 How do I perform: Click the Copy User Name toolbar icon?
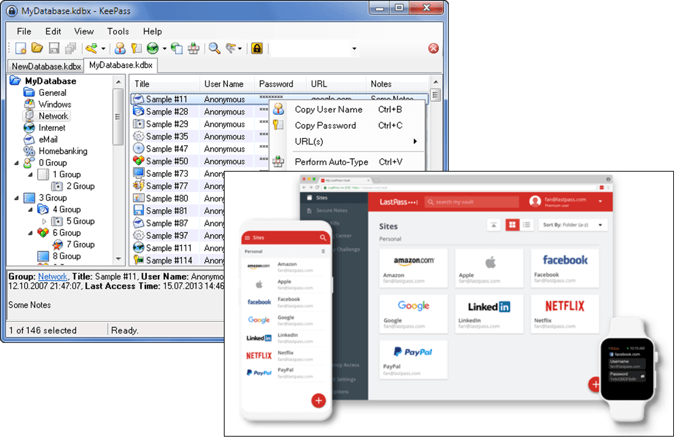[x=120, y=48]
